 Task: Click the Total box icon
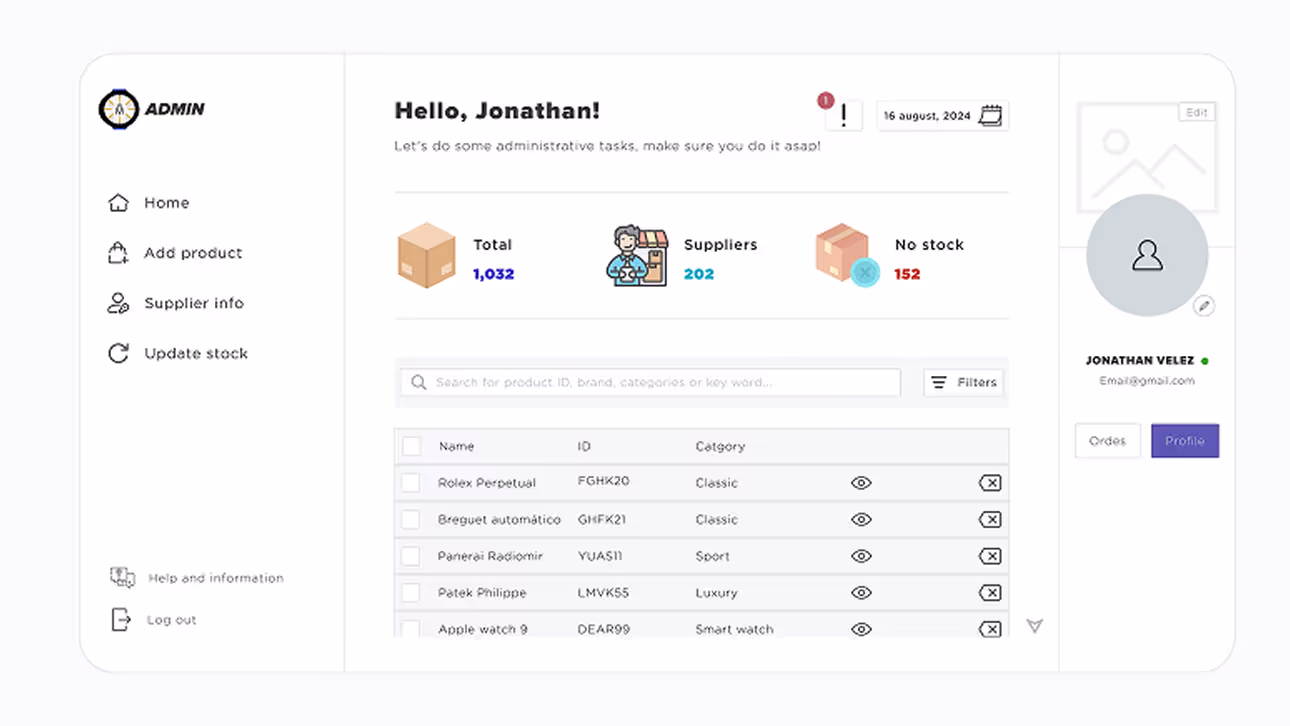[x=427, y=255]
